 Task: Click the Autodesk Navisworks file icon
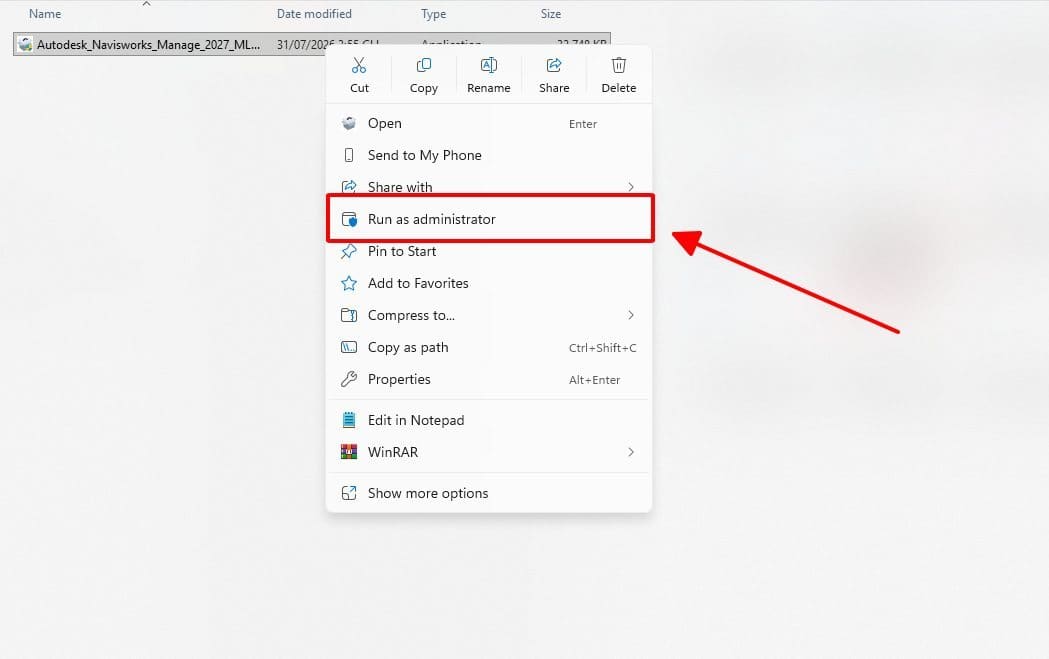[x=25, y=44]
